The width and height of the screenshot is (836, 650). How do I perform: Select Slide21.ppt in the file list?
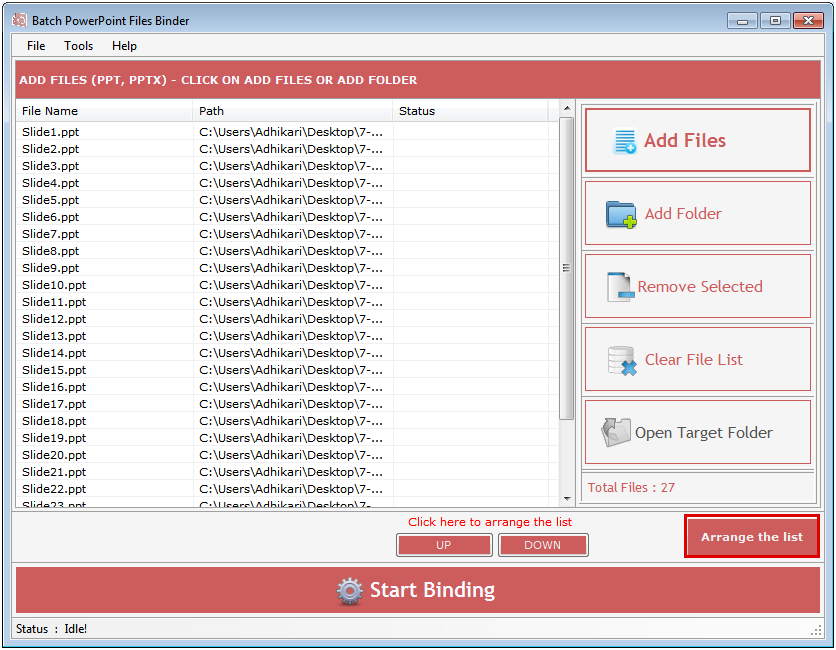54,472
